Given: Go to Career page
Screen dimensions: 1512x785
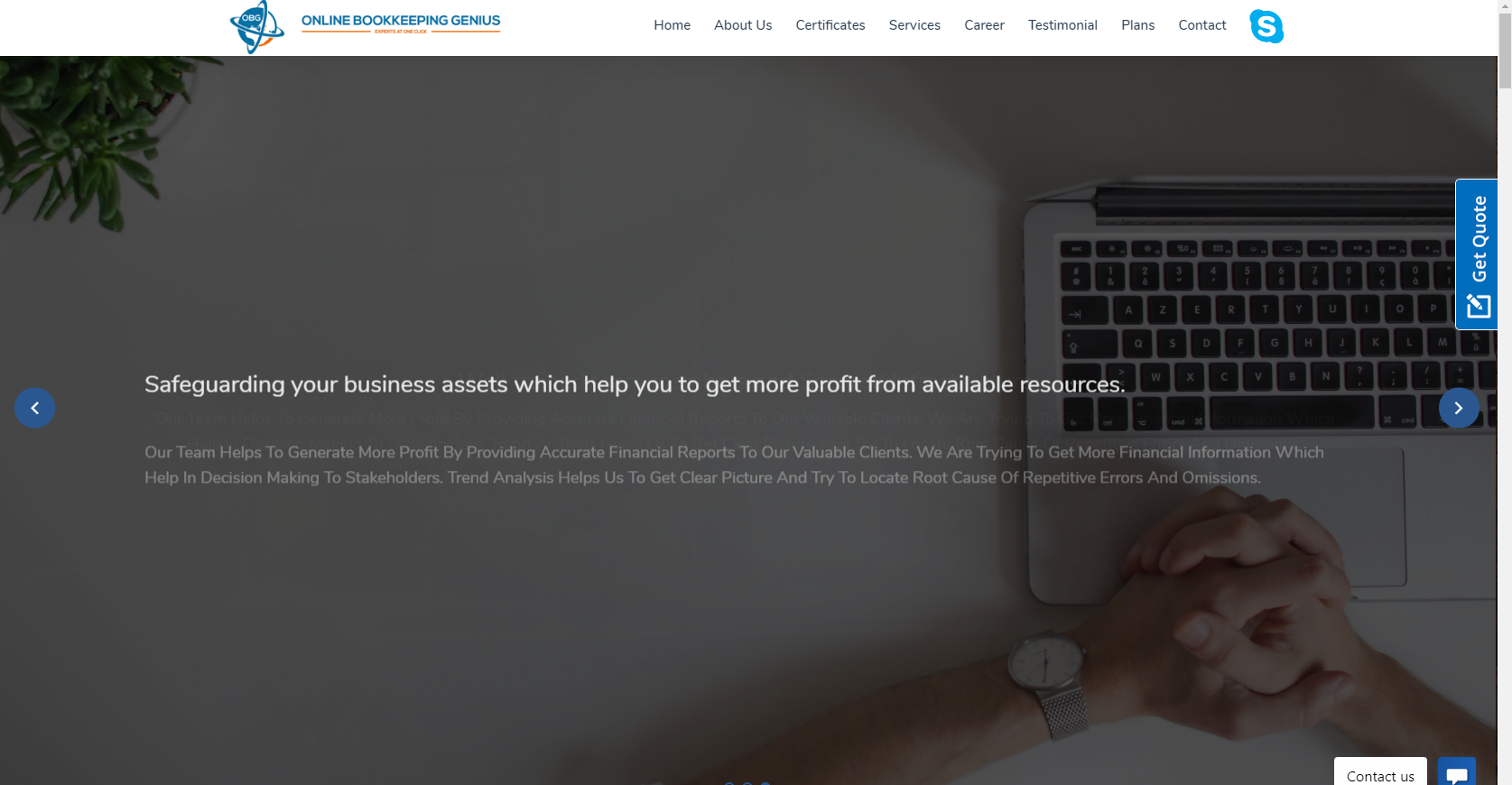Looking at the screenshot, I should [x=984, y=25].
